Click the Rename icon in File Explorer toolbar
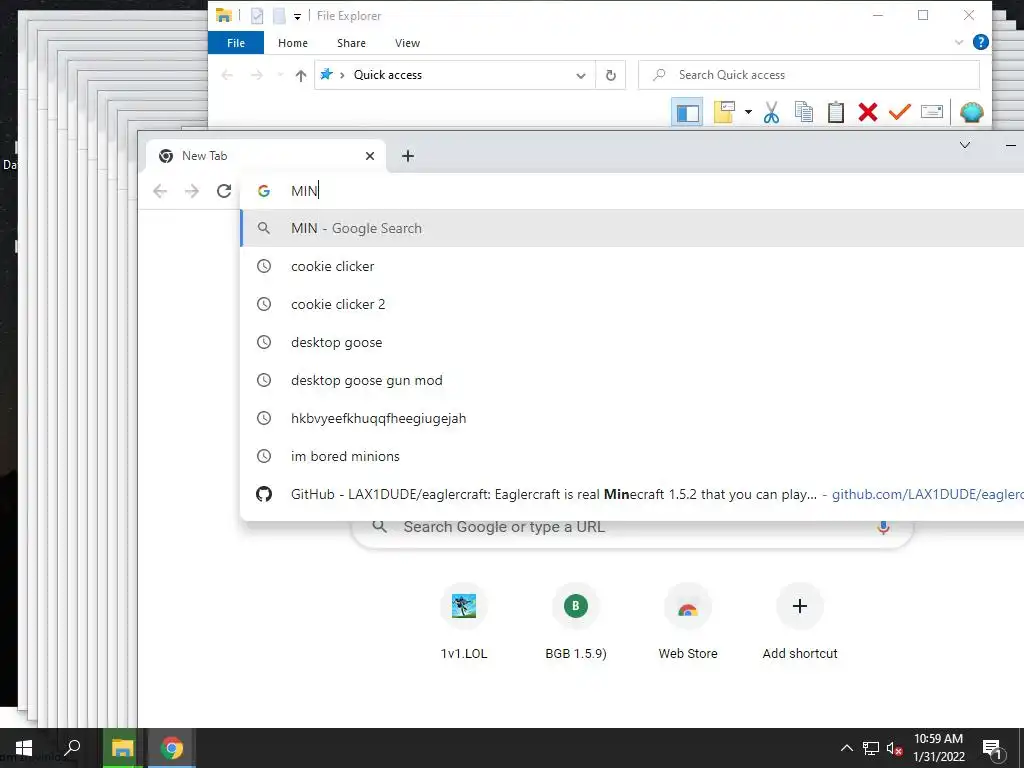Image resolution: width=1024 pixels, height=768 pixels. tap(932, 112)
